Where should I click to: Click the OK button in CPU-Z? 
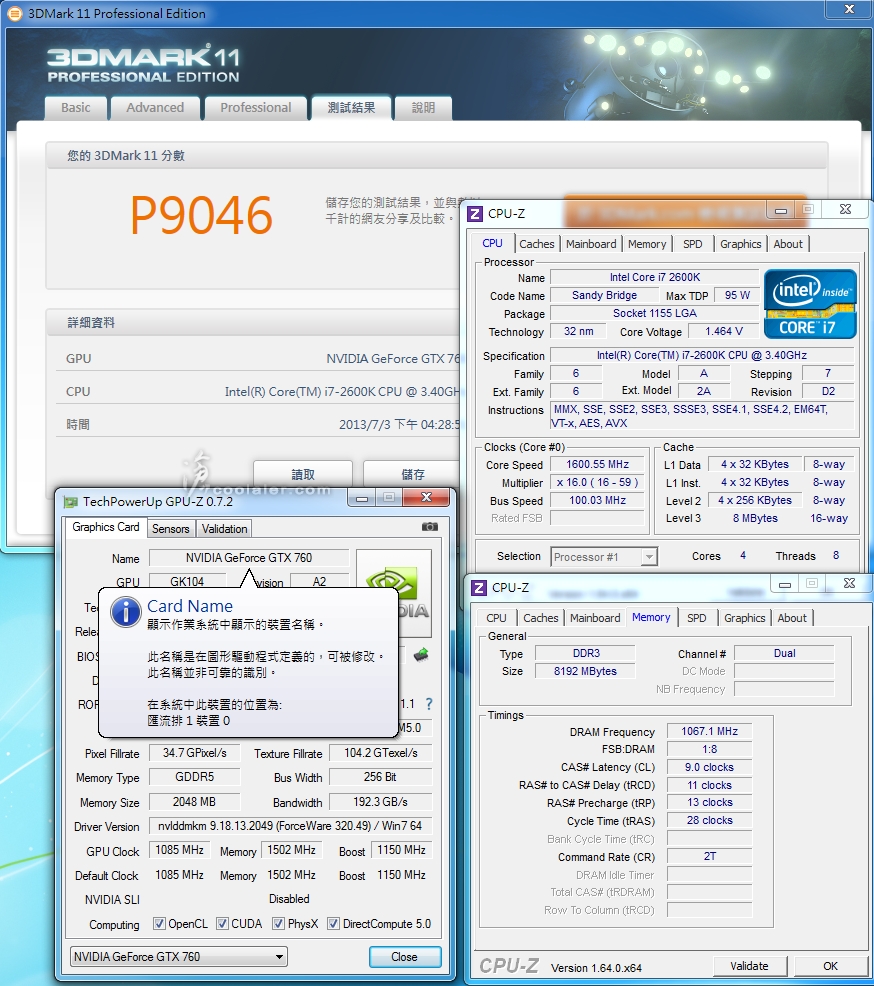[830, 966]
